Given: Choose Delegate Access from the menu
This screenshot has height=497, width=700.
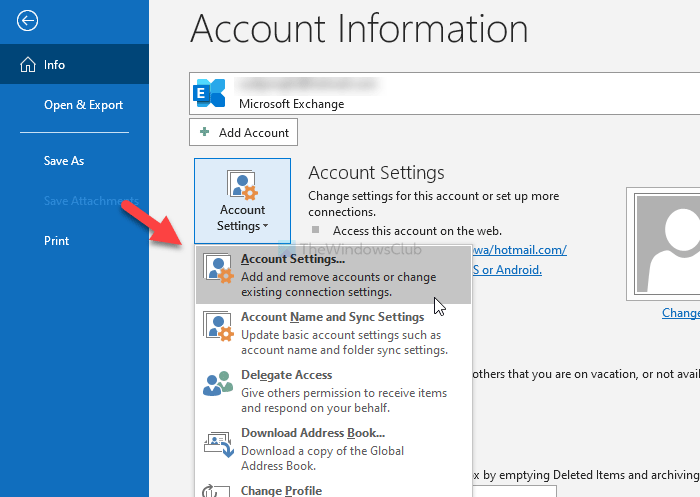Looking at the screenshot, I should 286,375.
